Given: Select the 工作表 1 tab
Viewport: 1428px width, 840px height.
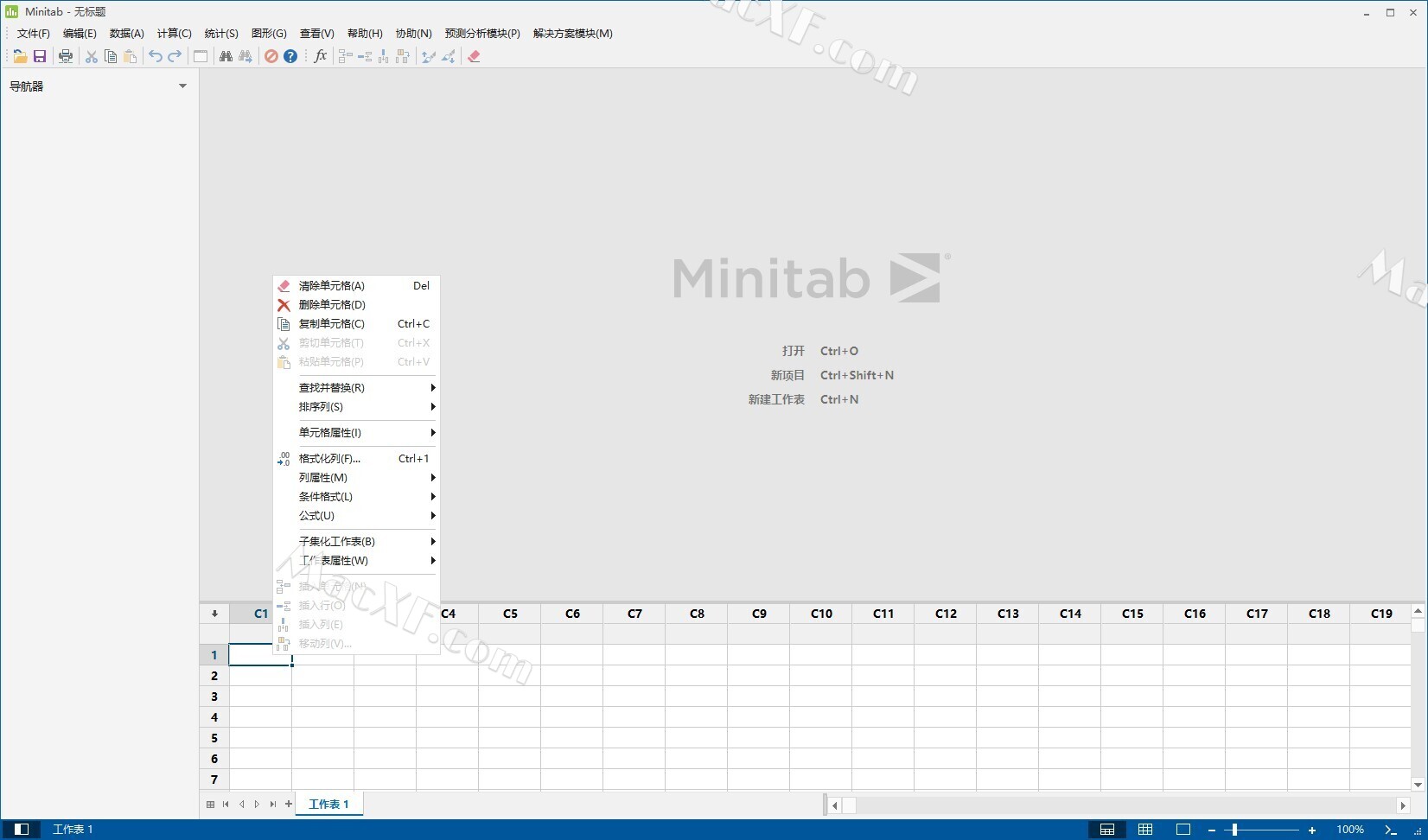Looking at the screenshot, I should coord(328,805).
